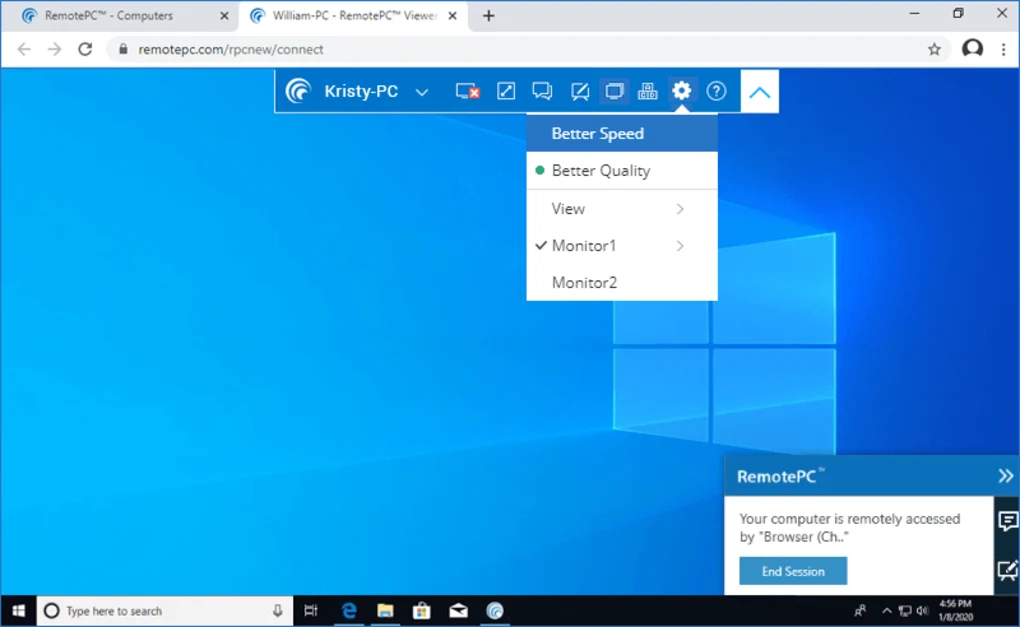
Task: Click the end remote session icon with red X
Action: [x=467, y=91]
